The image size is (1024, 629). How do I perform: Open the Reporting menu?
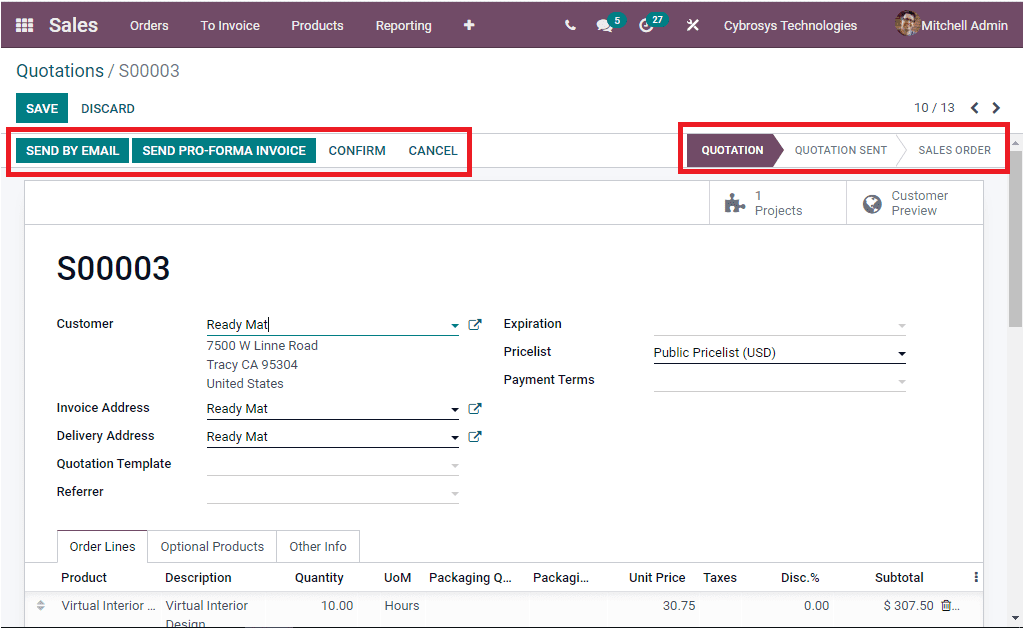(x=403, y=25)
